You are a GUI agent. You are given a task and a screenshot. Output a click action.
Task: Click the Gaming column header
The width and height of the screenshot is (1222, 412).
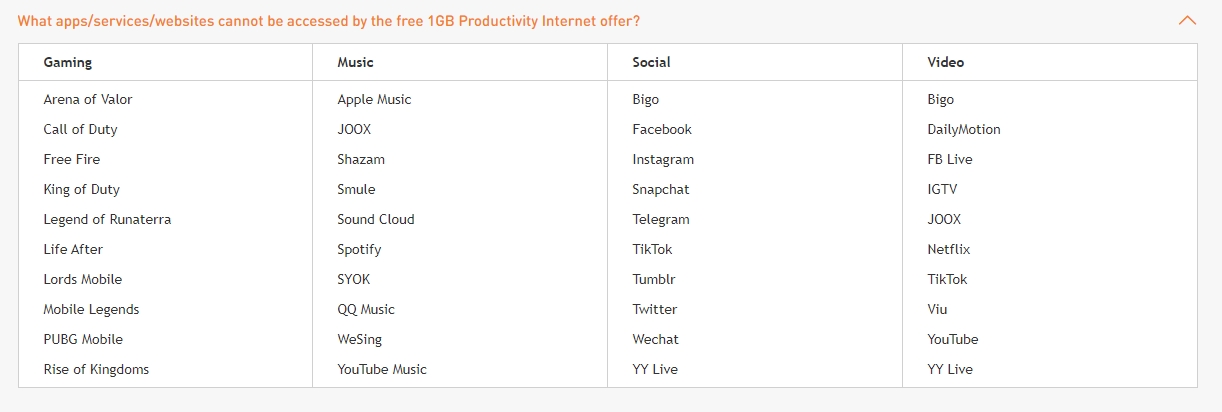(x=68, y=62)
